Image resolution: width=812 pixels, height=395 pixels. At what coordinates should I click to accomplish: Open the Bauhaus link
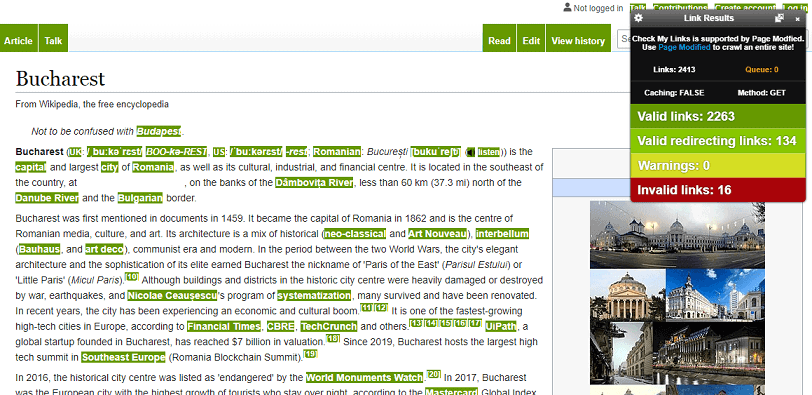[39, 250]
